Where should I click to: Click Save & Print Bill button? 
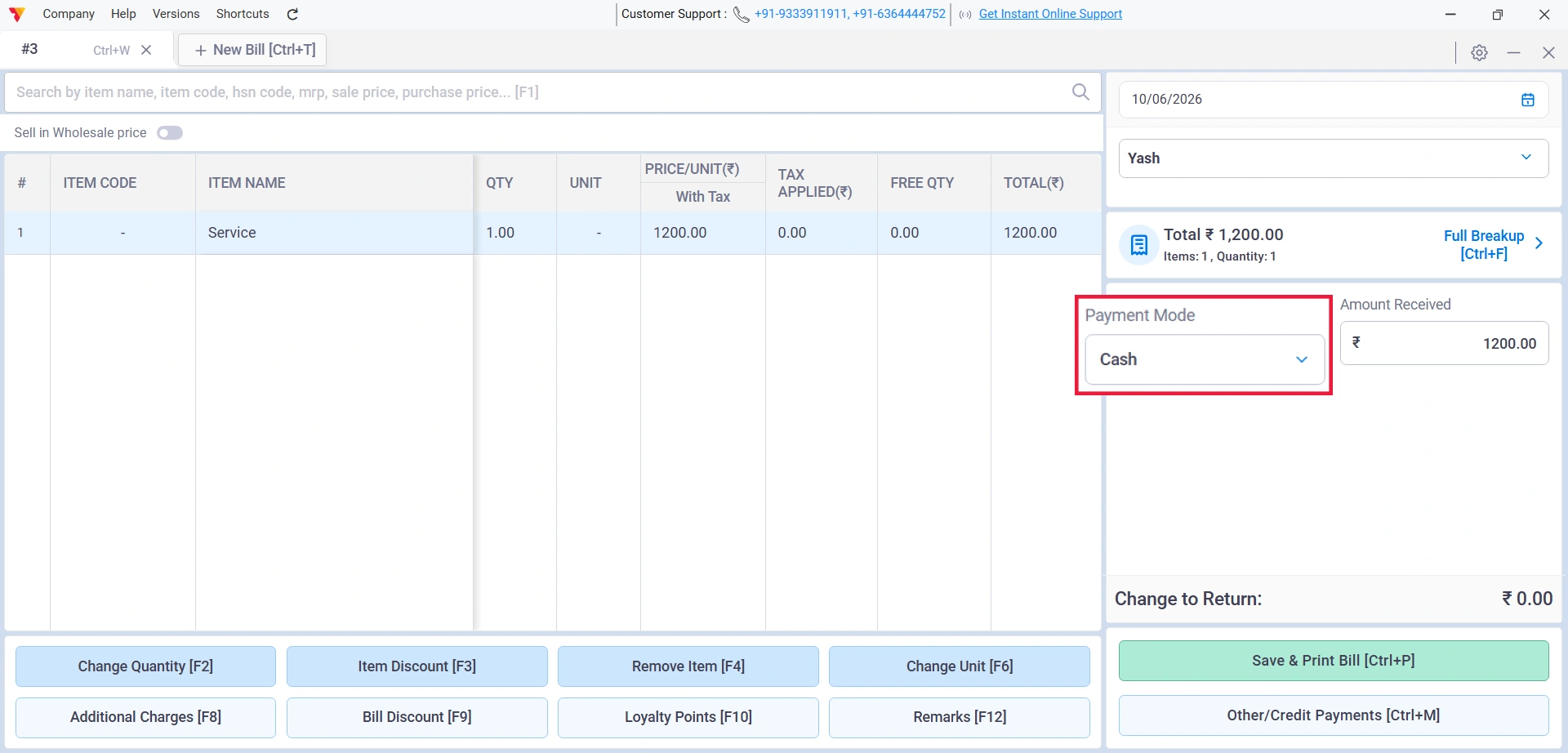1334,661
